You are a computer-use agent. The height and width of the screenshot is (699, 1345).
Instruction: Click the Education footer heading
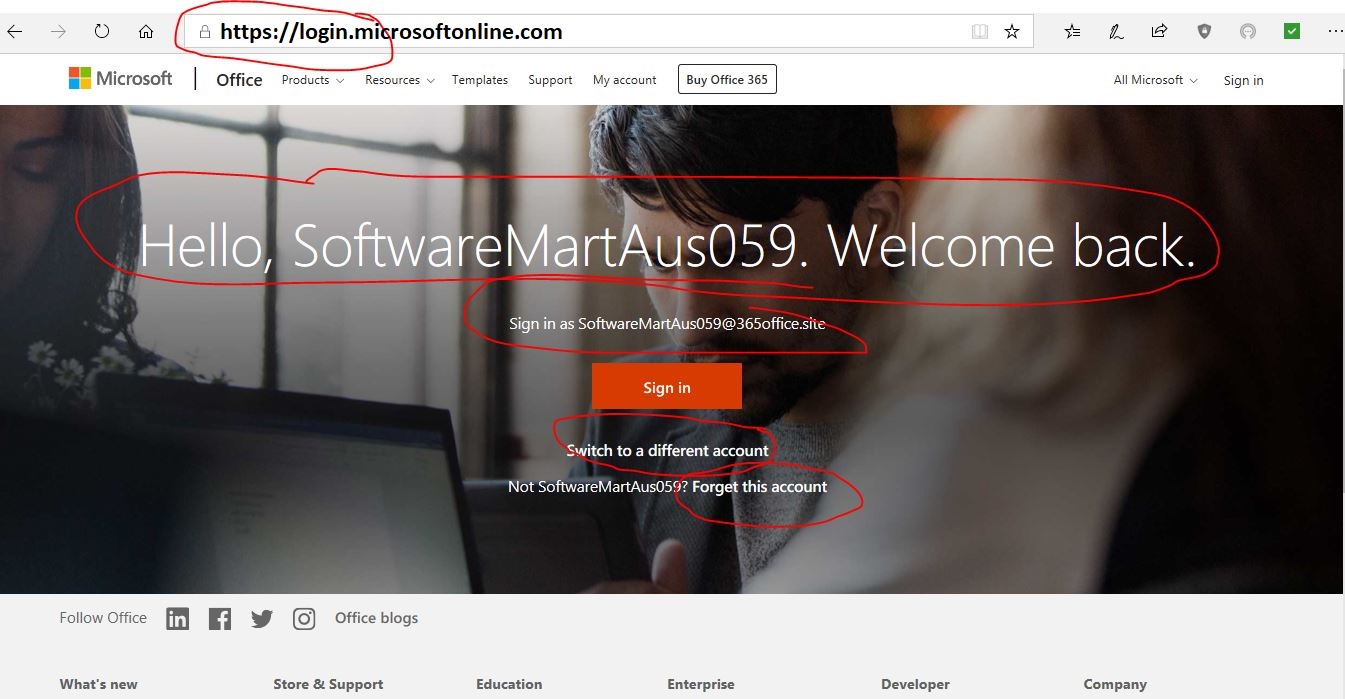tap(509, 685)
